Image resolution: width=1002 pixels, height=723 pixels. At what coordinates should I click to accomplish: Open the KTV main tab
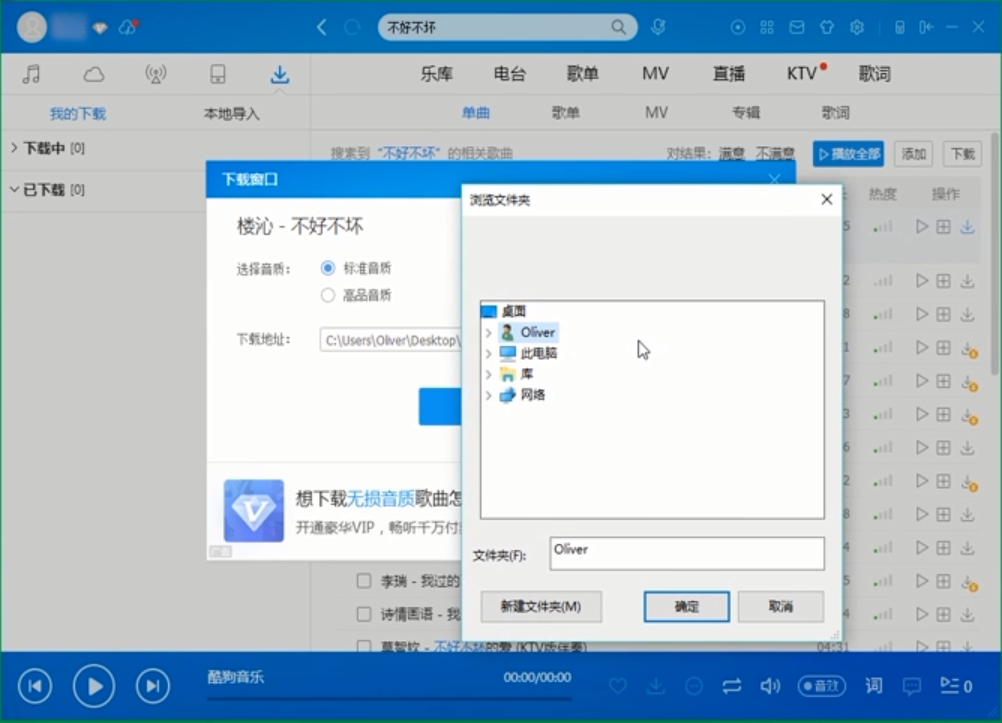802,74
